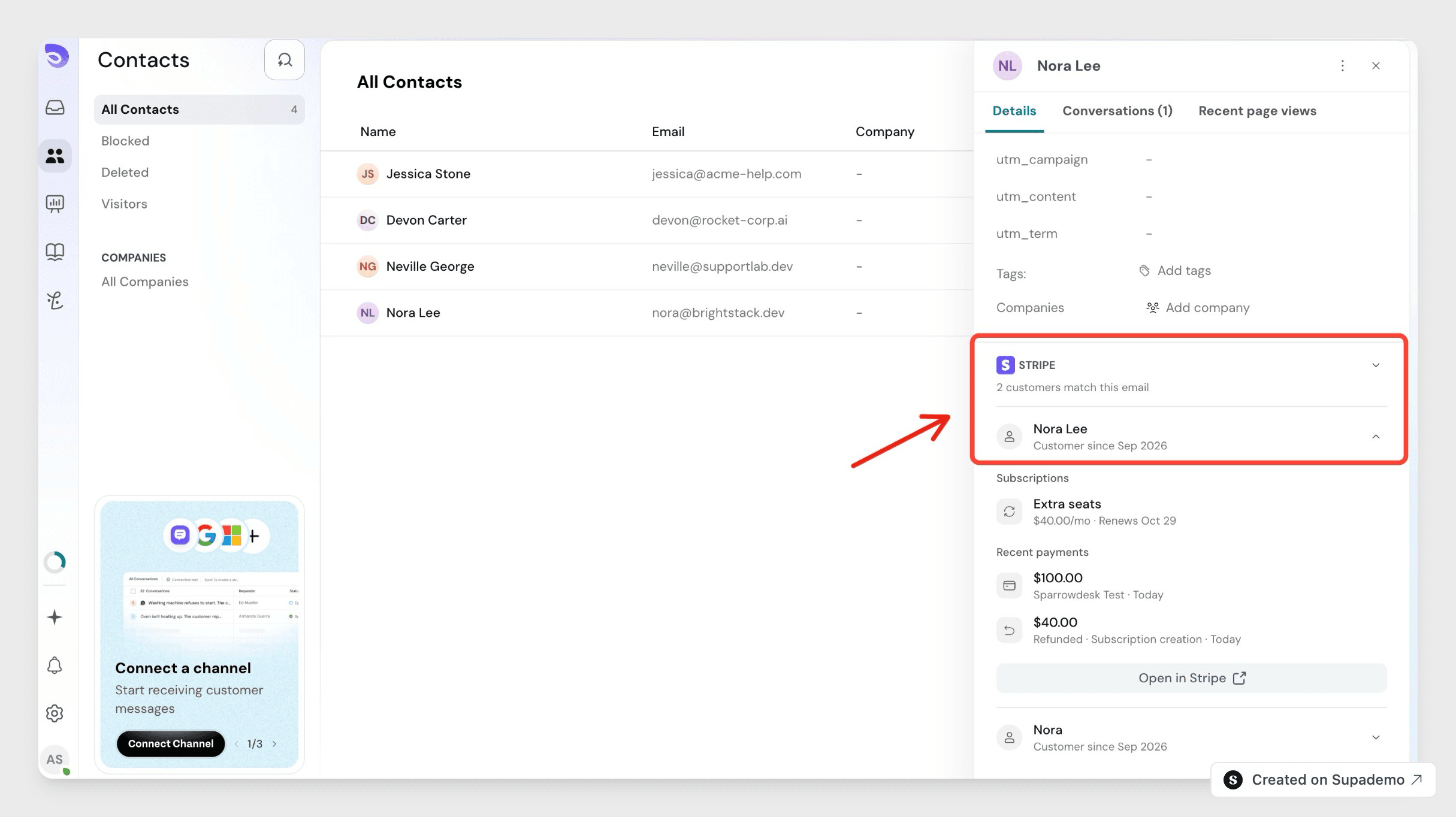Show Blocked contacts

125,141
